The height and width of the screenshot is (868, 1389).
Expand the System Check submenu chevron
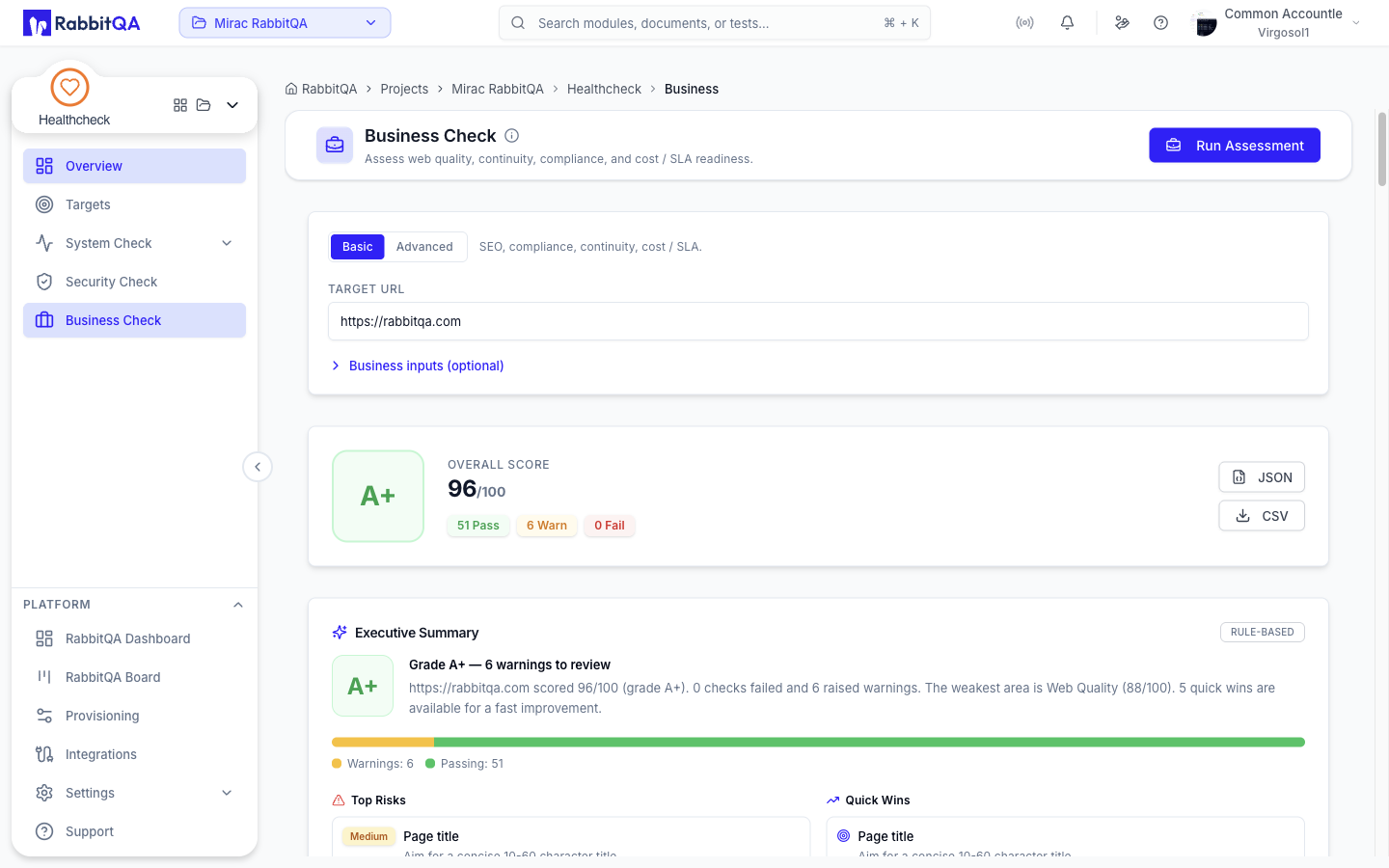(227, 243)
